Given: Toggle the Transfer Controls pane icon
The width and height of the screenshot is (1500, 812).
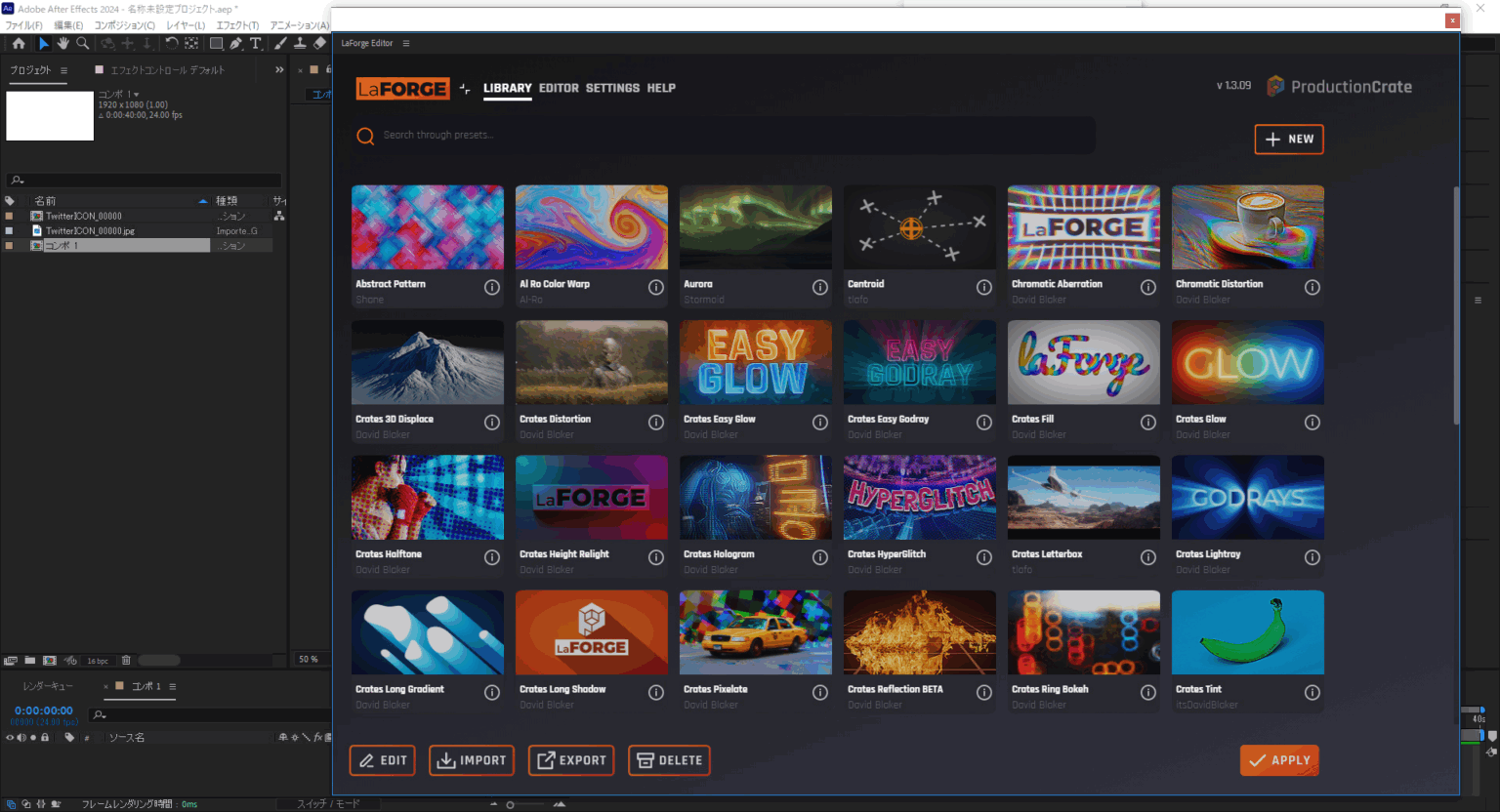Looking at the screenshot, I should (x=26, y=804).
